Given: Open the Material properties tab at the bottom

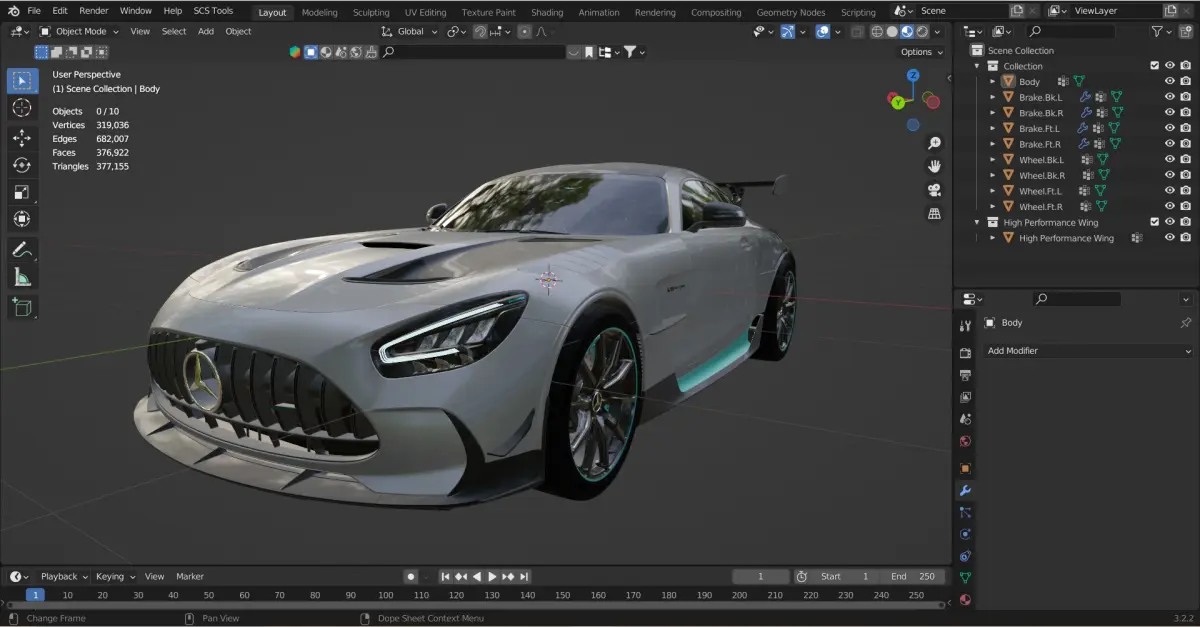Looking at the screenshot, I should click(x=965, y=600).
